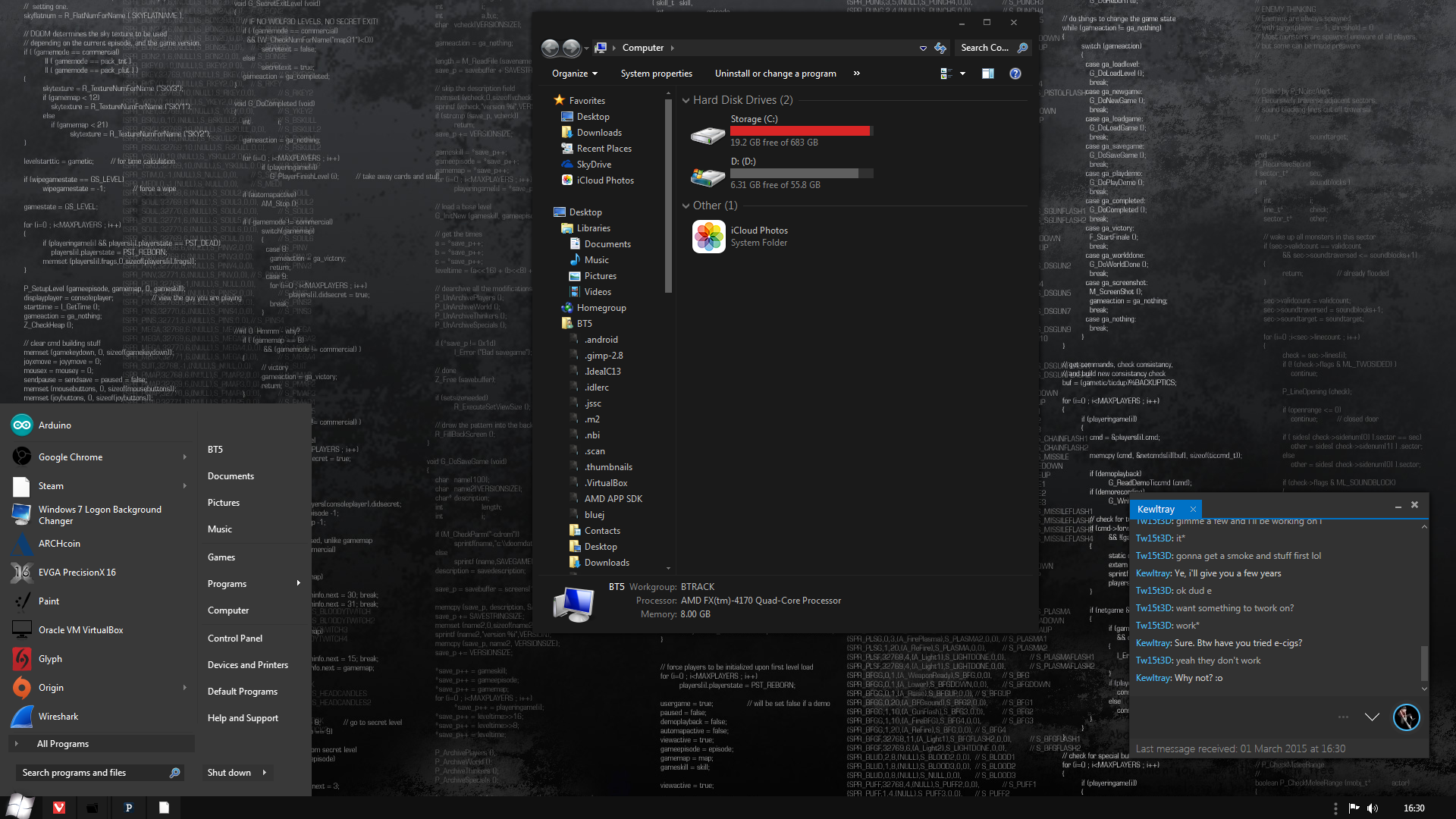Click the Explorer Forward button
The width and height of the screenshot is (1456, 819).
tap(571, 48)
